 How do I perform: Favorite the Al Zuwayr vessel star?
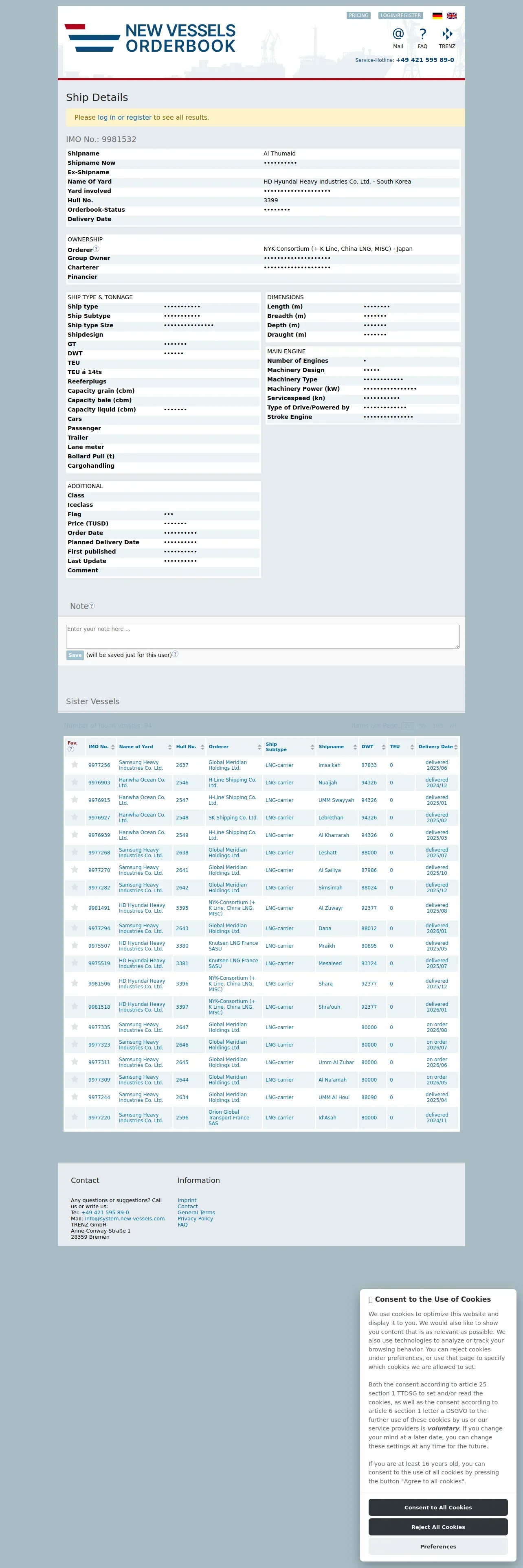pos(74,908)
